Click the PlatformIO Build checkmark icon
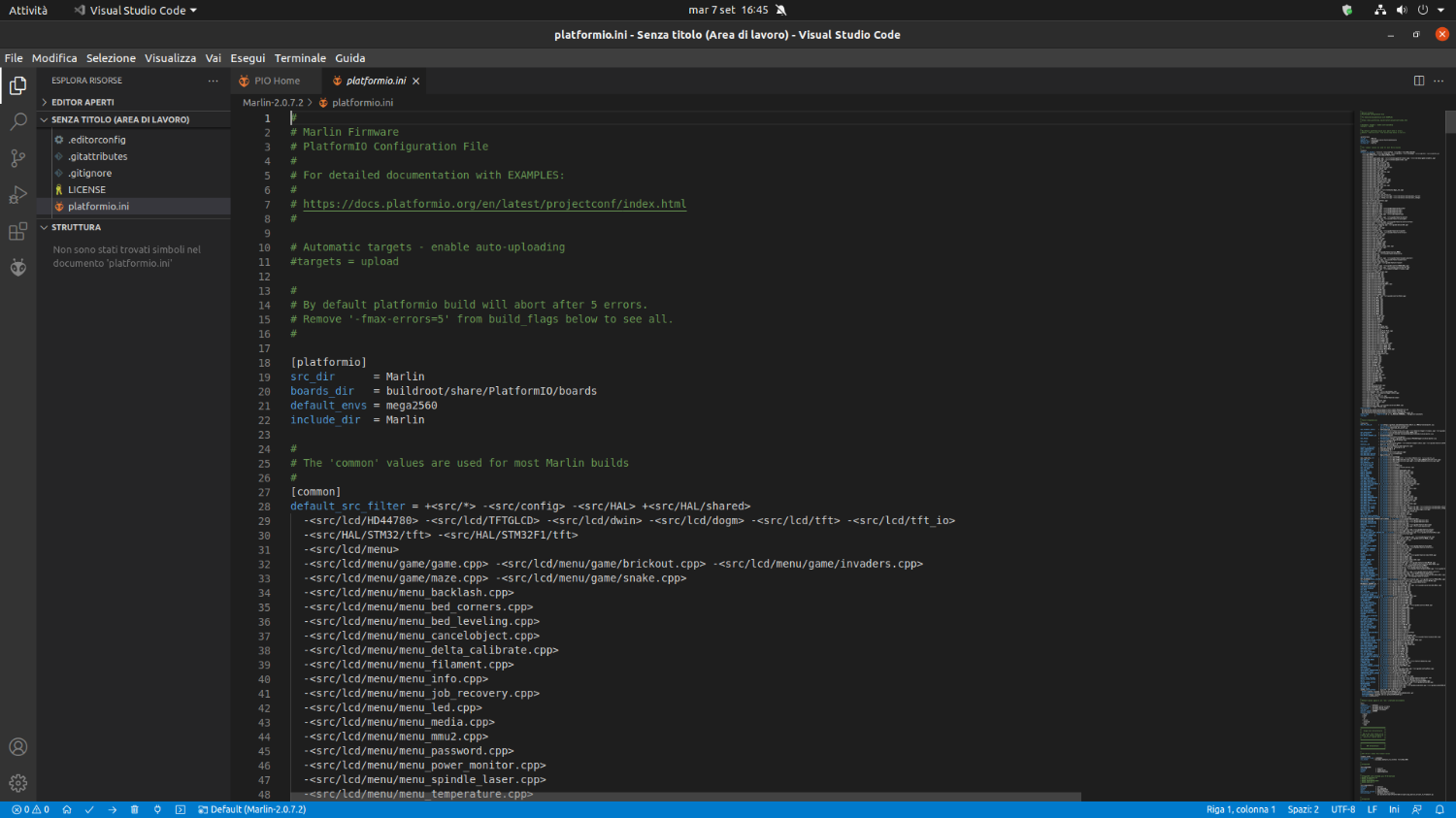This screenshot has height=818, width=1456. coord(89,809)
